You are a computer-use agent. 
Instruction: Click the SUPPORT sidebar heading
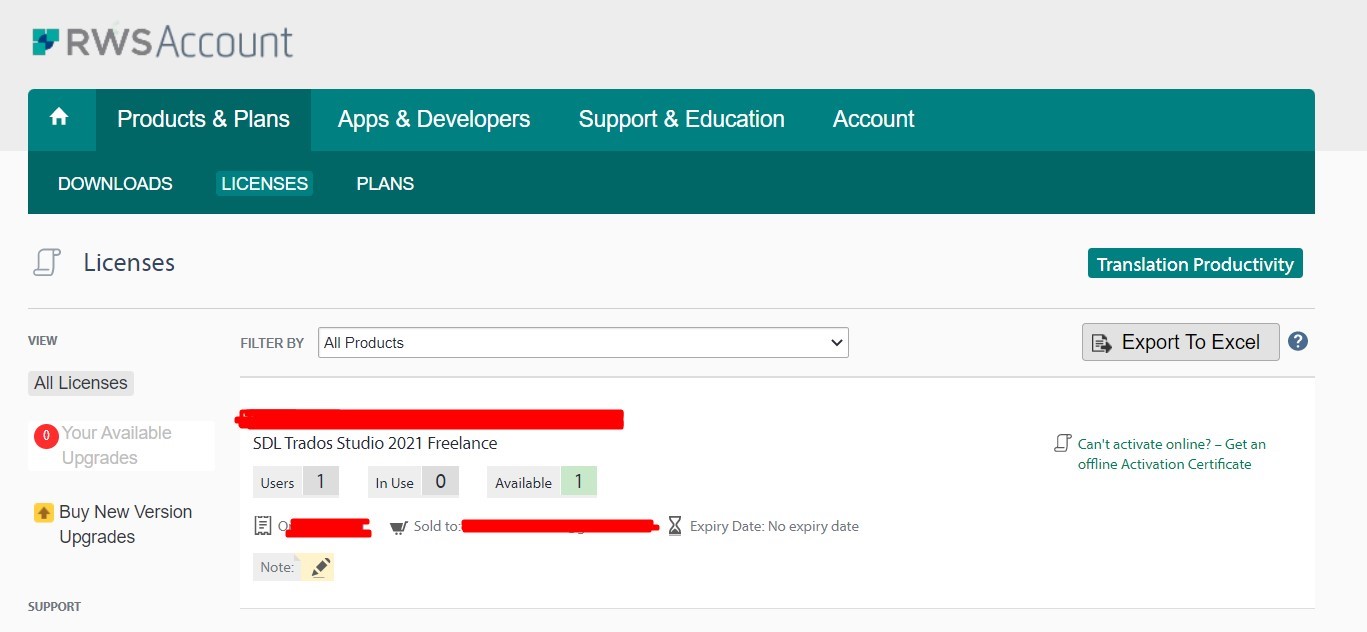(55, 607)
